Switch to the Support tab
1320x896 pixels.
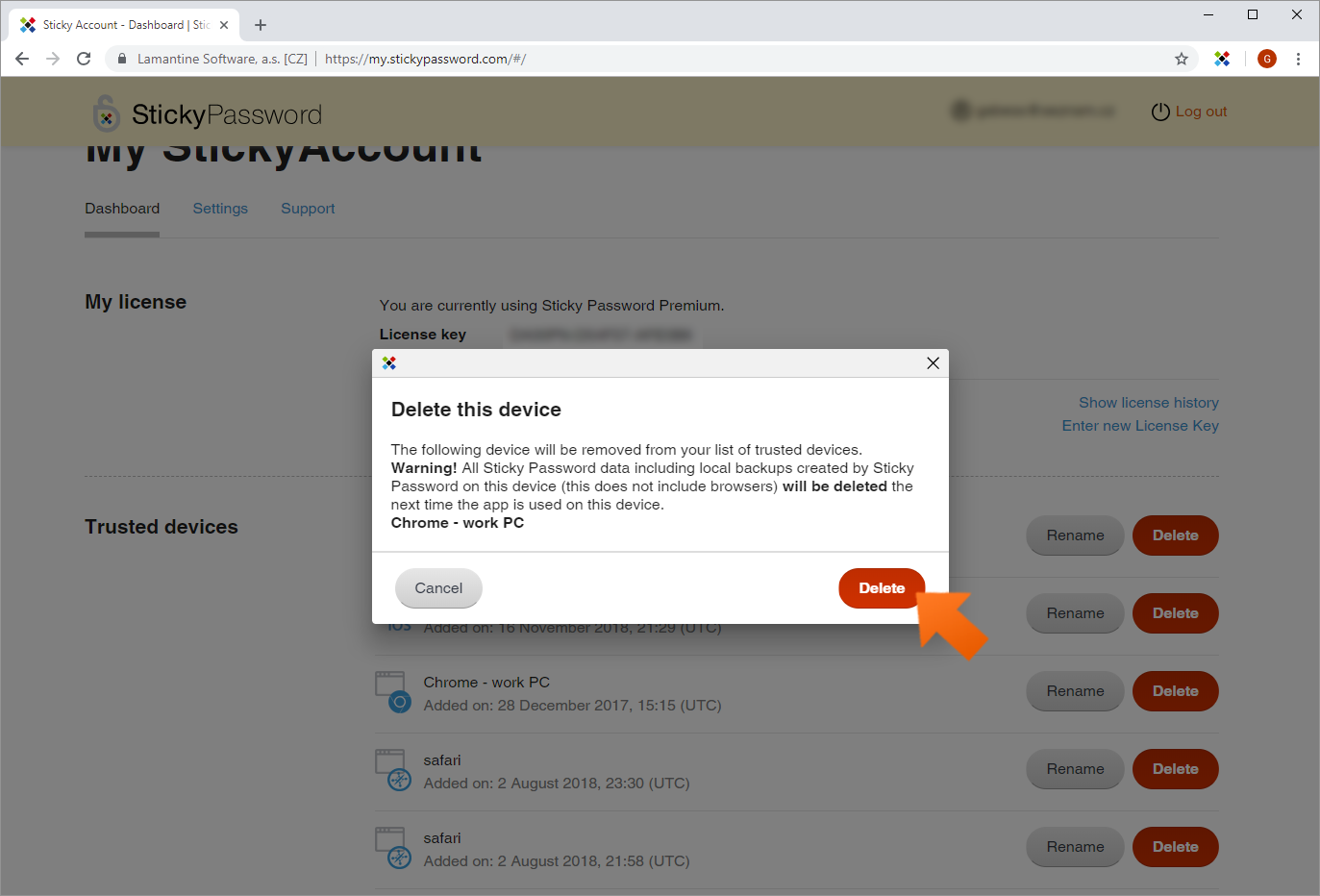point(308,209)
